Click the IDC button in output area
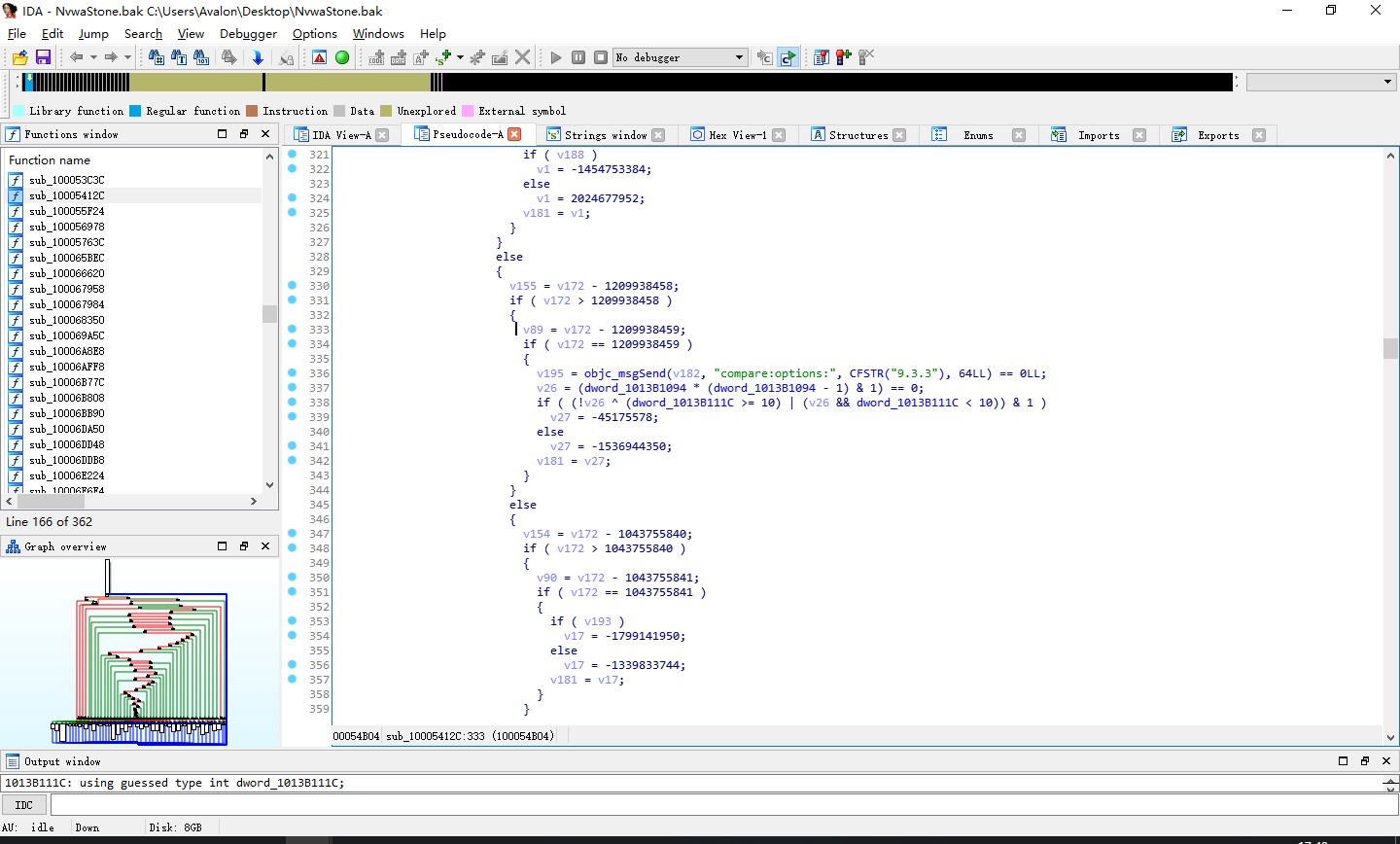Image resolution: width=1400 pixels, height=844 pixels. [x=24, y=805]
